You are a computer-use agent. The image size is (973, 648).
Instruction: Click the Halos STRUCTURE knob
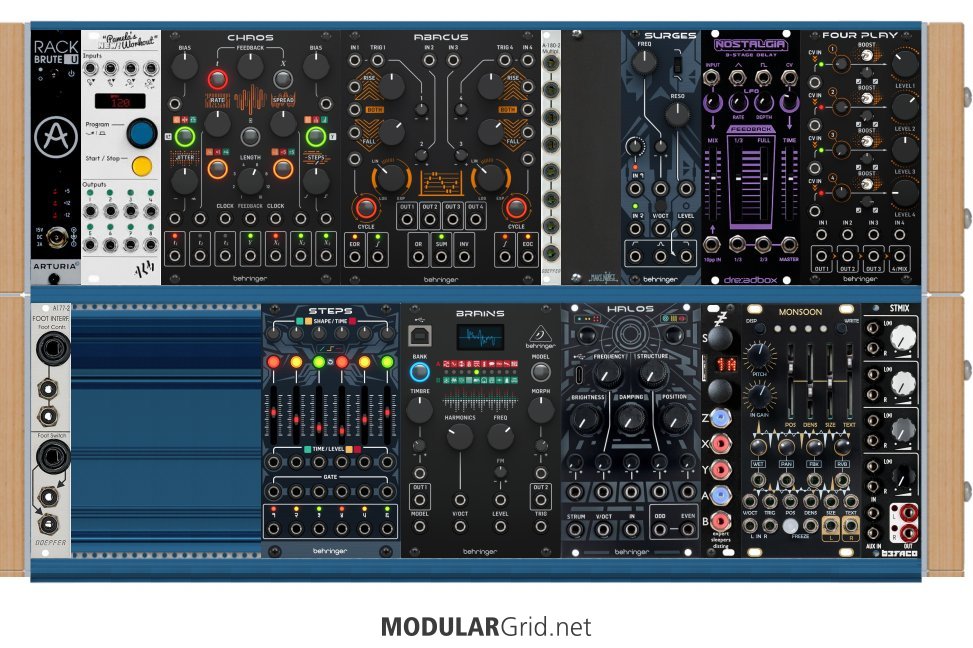click(x=652, y=373)
